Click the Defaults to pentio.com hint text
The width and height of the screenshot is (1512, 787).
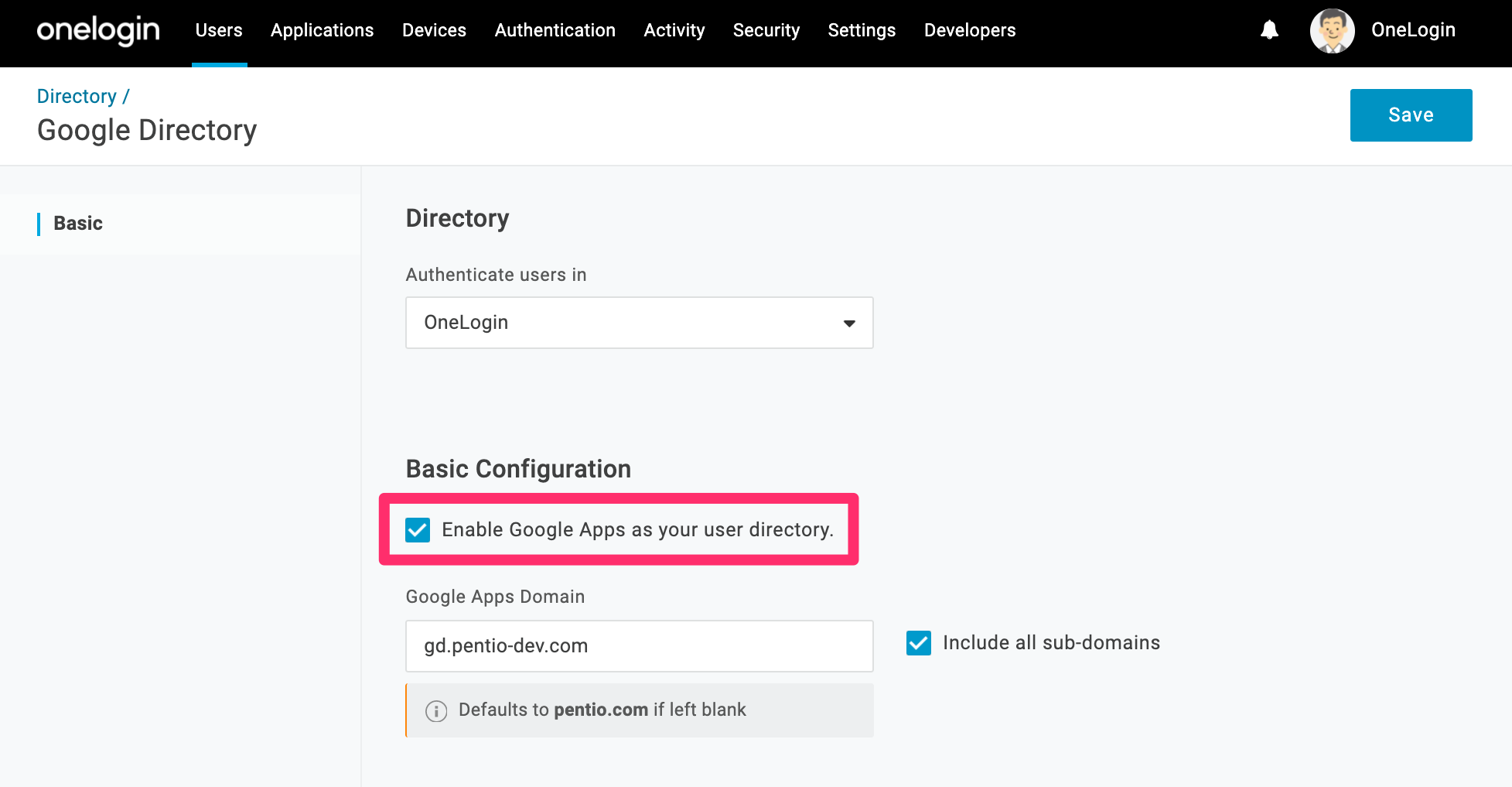[602, 710]
